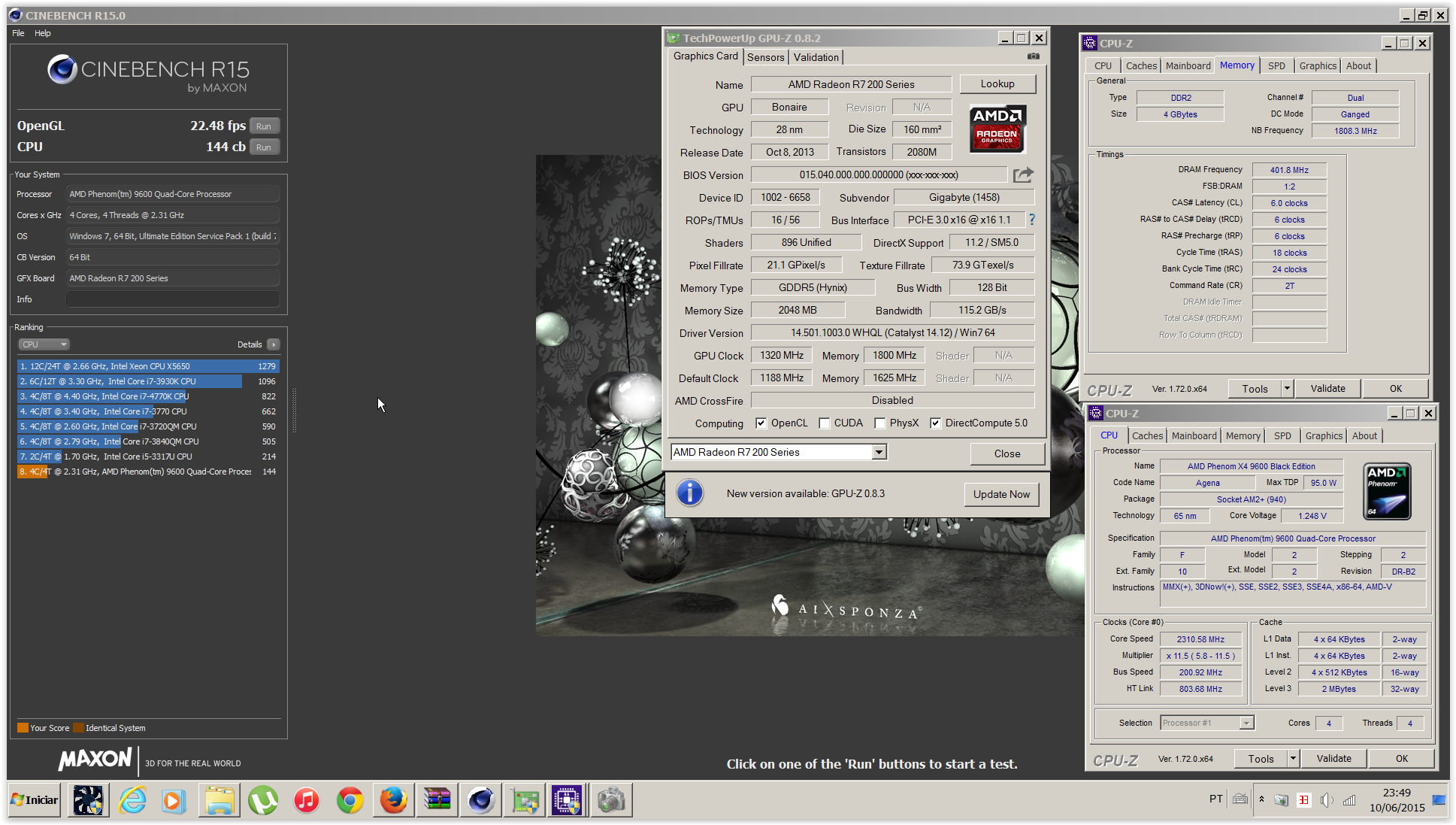Open About tab in upper CPU-Z window
The height and width of the screenshot is (825, 1456).
[x=1358, y=66]
